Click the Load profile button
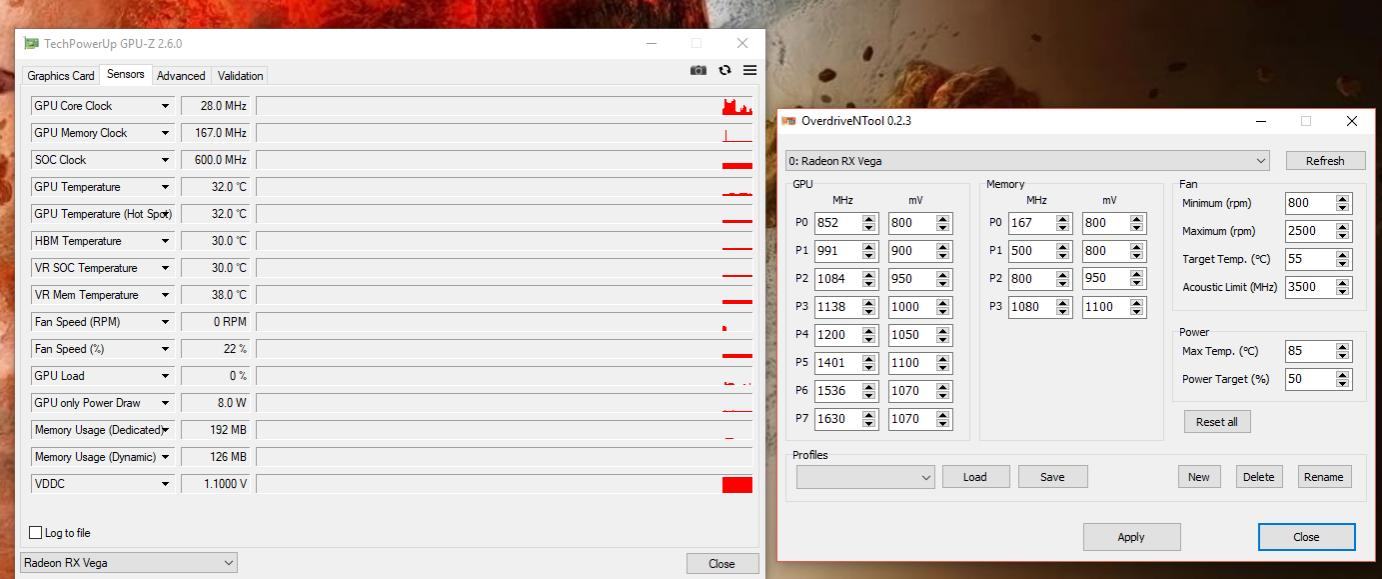The image size is (1382, 579). pyautogui.click(x=975, y=477)
